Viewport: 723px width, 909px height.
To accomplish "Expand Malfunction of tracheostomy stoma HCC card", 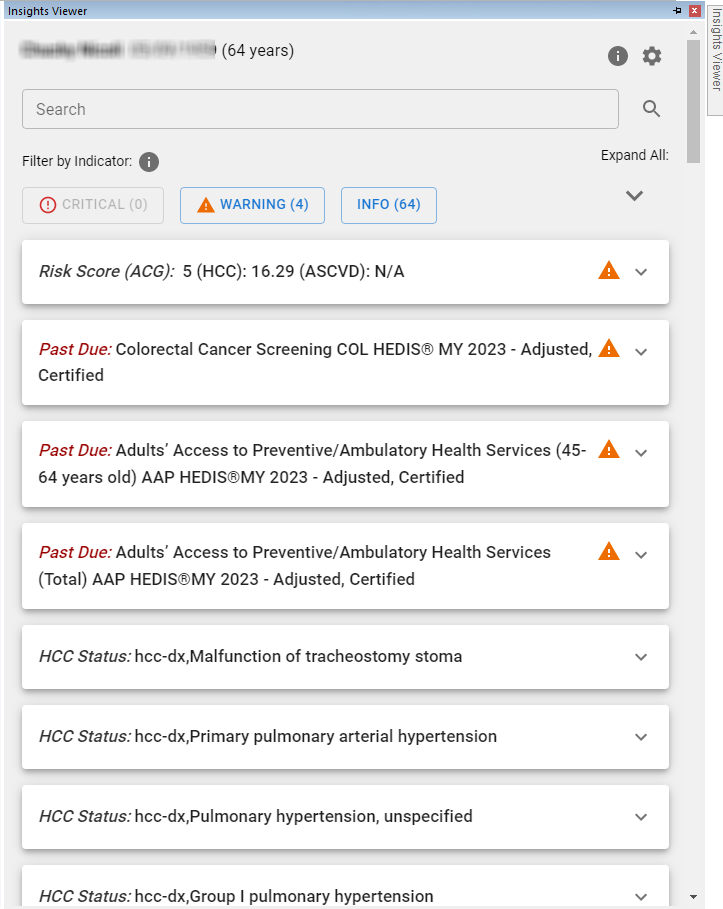I will (641, 657).
